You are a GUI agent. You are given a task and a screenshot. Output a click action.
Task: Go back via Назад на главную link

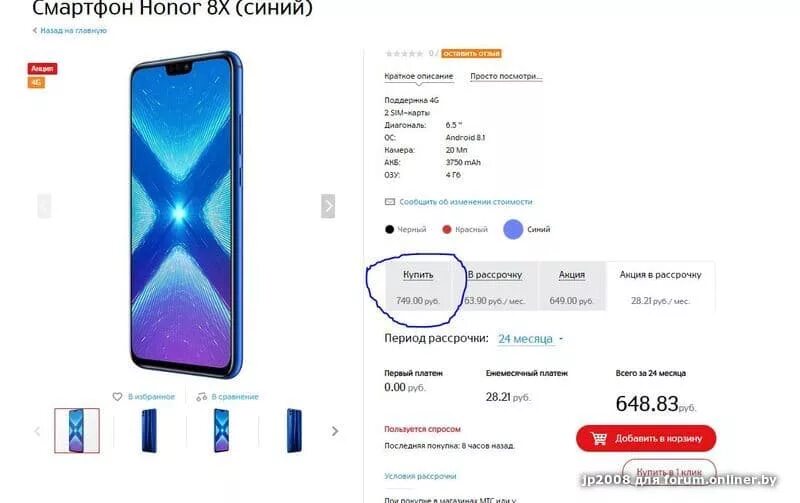[70, 31]
